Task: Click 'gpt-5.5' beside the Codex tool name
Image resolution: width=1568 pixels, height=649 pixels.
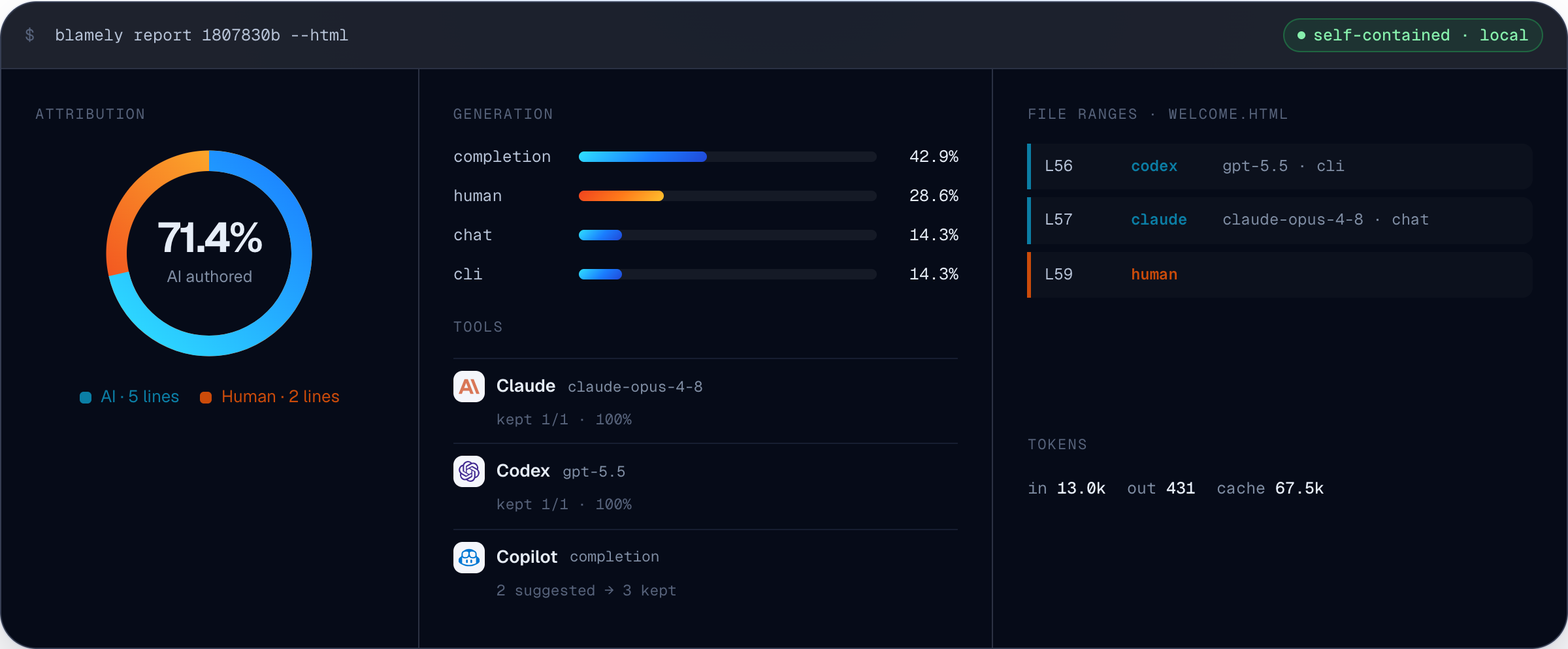Action: click(594, 472)
